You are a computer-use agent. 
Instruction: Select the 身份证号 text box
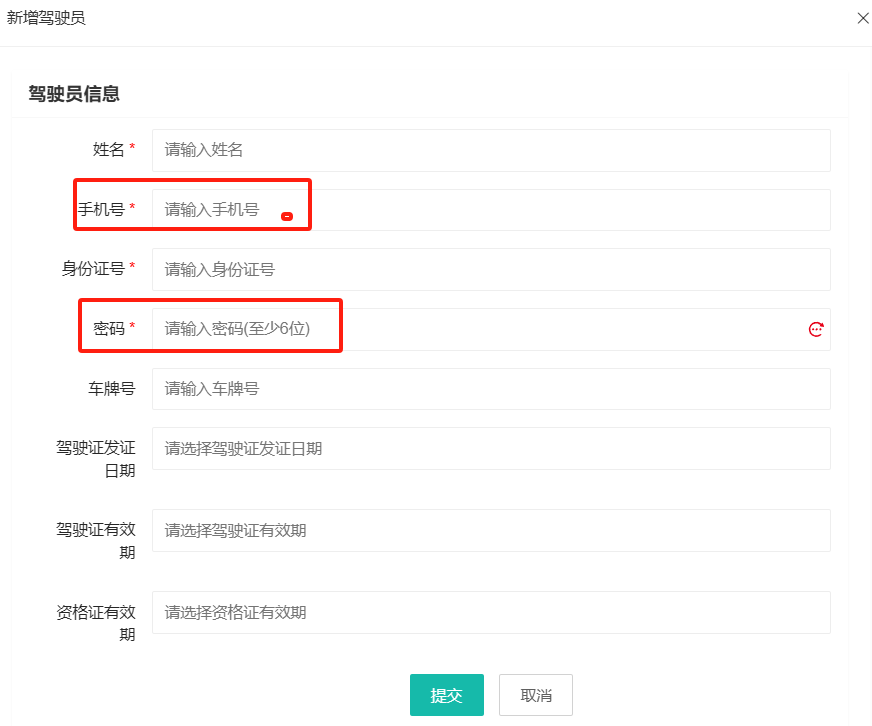tap(490, 269)
